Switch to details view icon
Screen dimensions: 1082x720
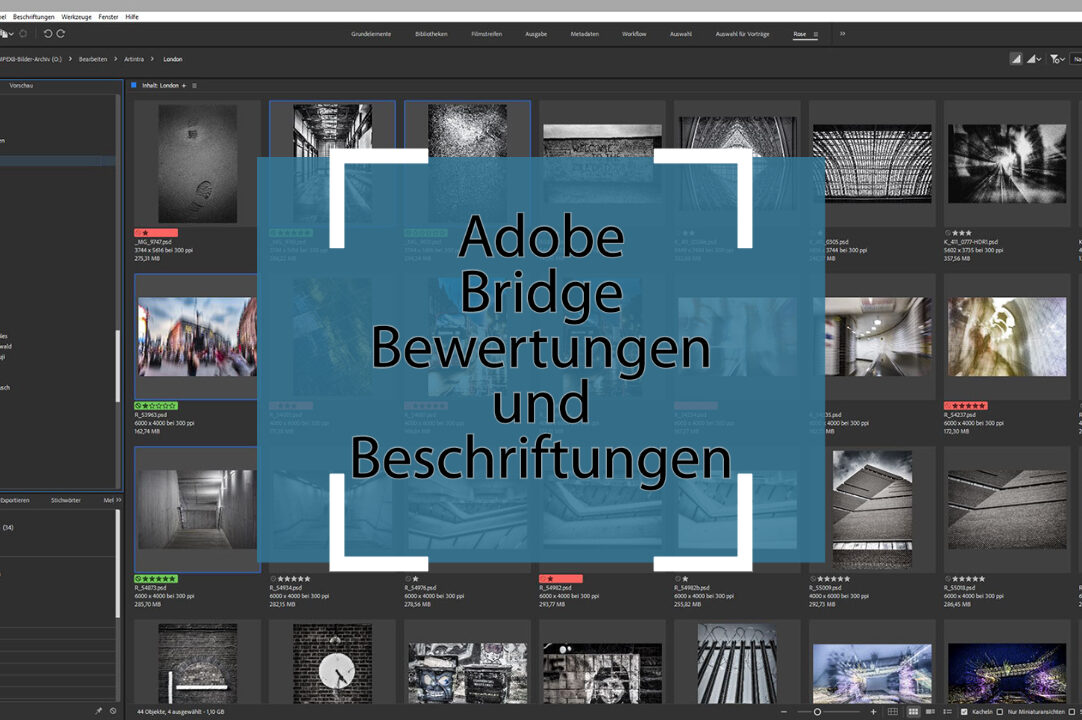click(930, 712)
